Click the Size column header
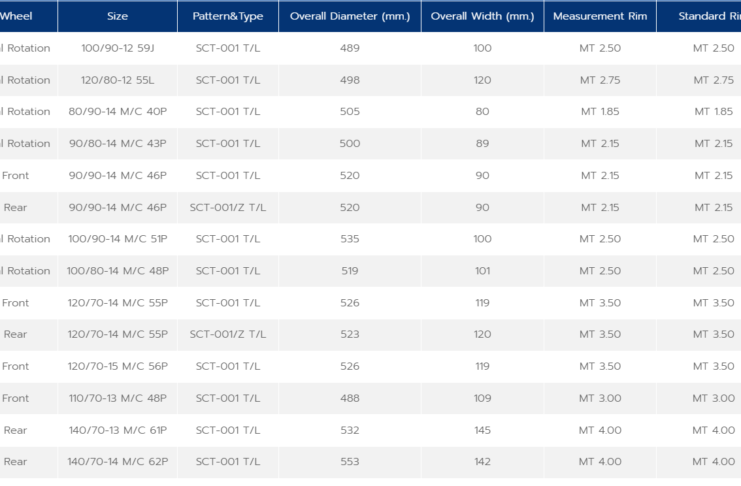Image resolution: width=741 pixels, height=486 pixels. (117, 16)
